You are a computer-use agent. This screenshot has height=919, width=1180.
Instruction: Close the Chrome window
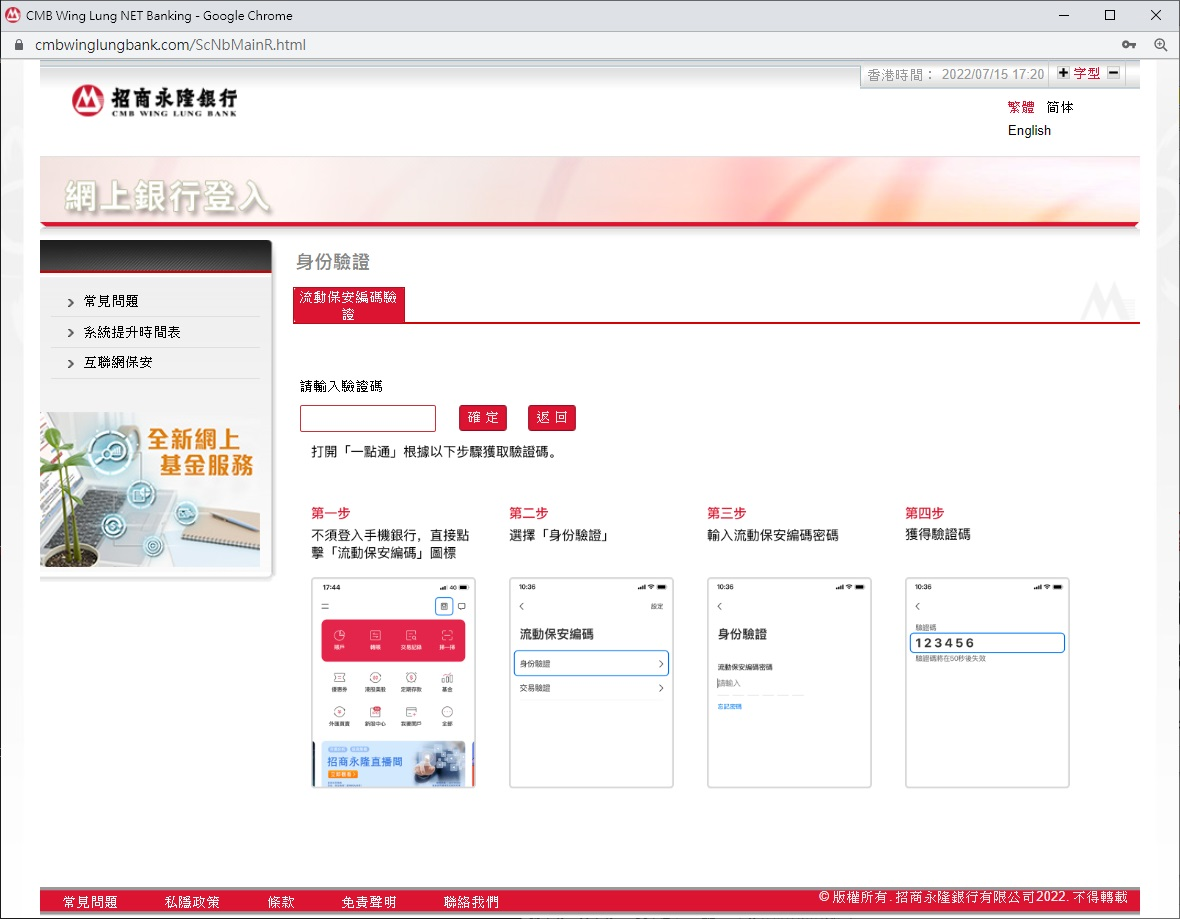[x=1156, y=15]
